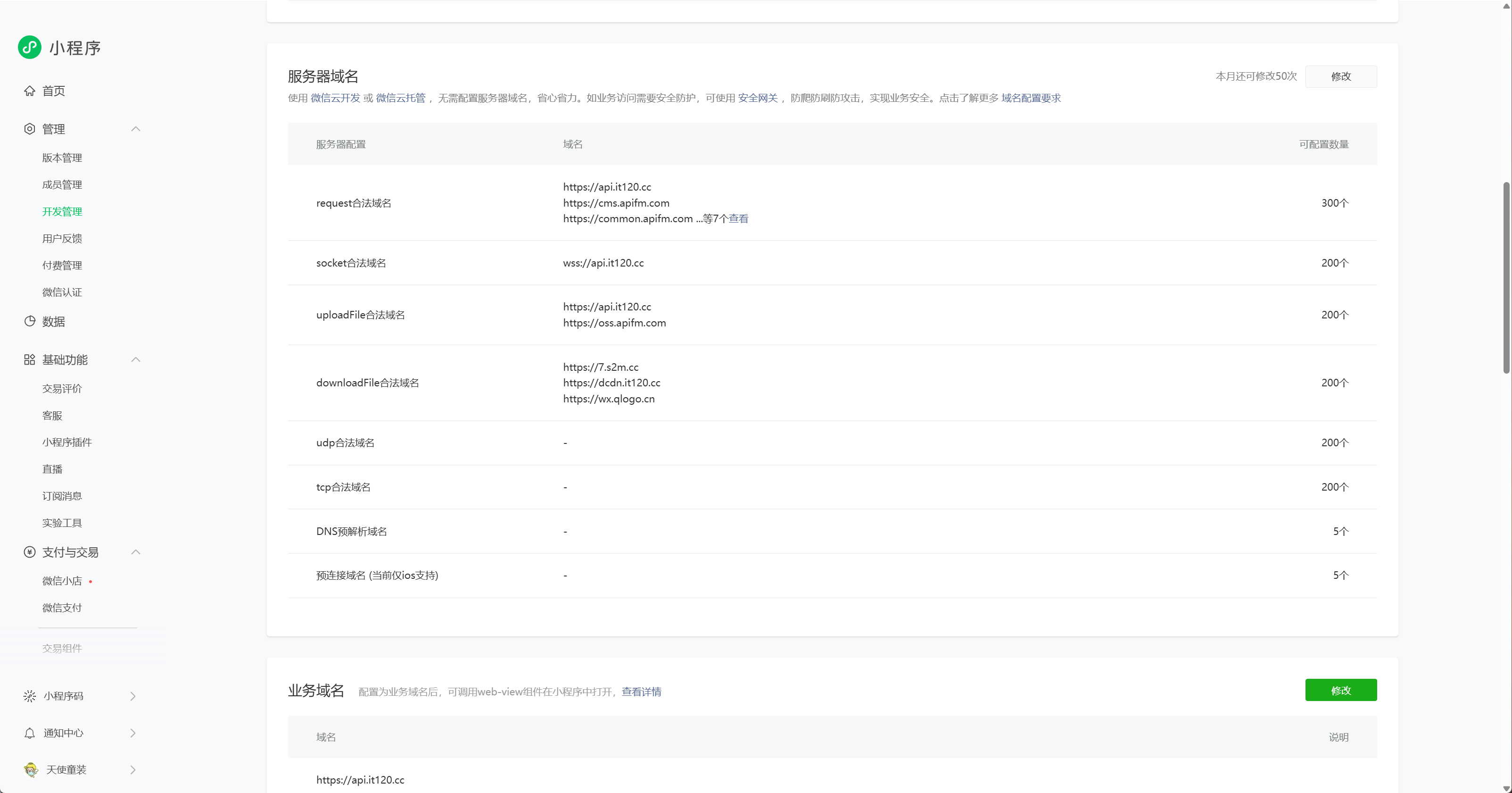
Task: Click the request合法域名 row label
Action: tap(353, 203)
